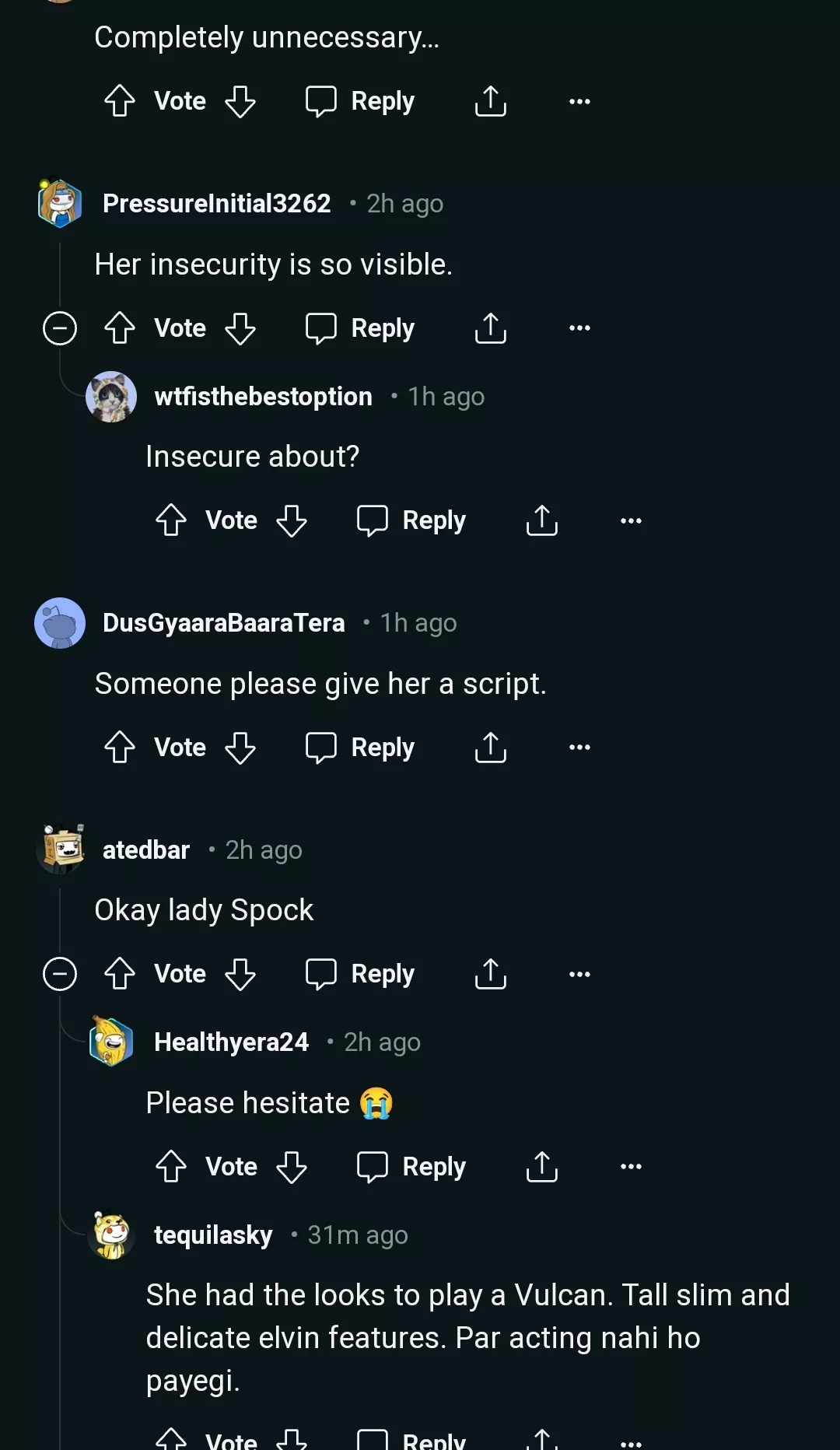Tap Healthyera24's banana avatar

pos(110,1042)
